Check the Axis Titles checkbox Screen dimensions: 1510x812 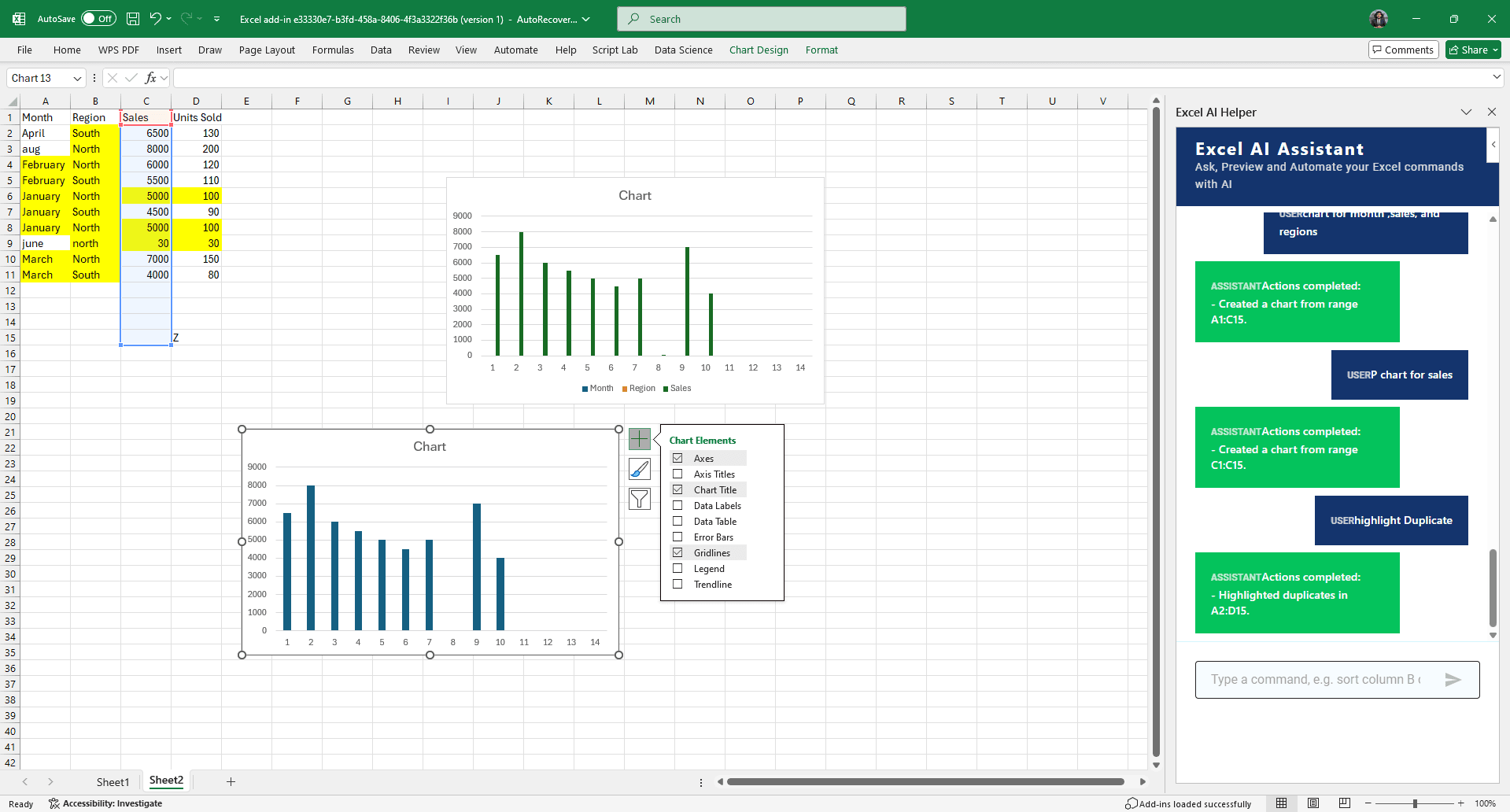(677, 474)
